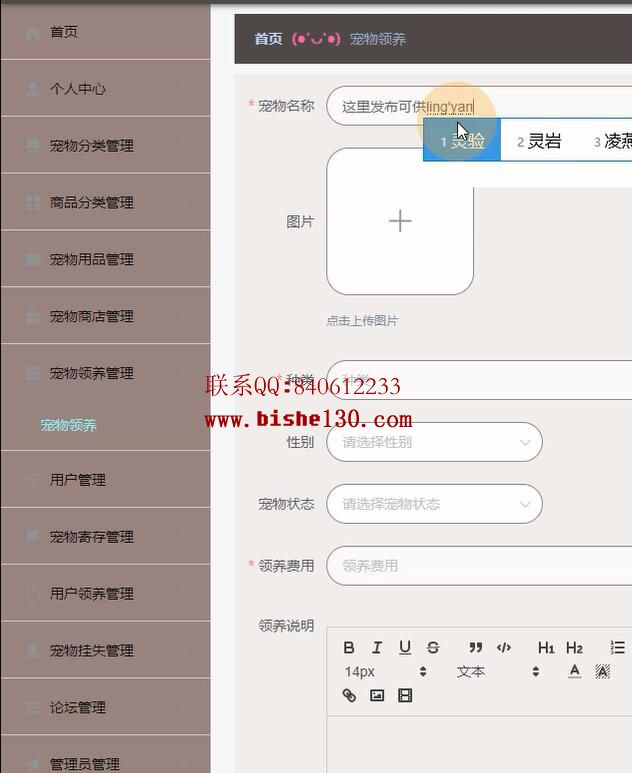
Task: Click the plus box to upload picture
Action: tap(400, 221)
